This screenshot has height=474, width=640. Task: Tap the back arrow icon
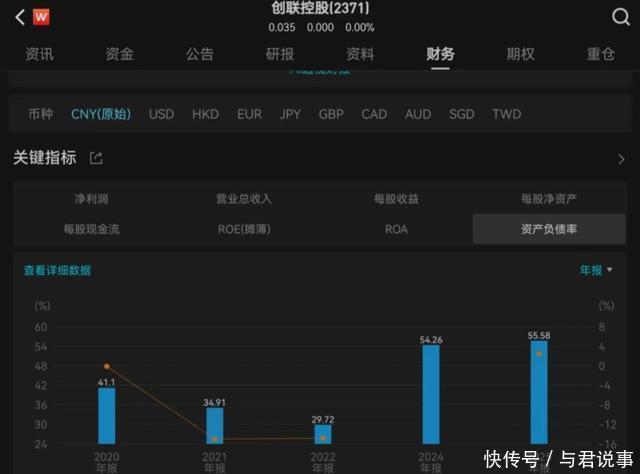[19, 17]
